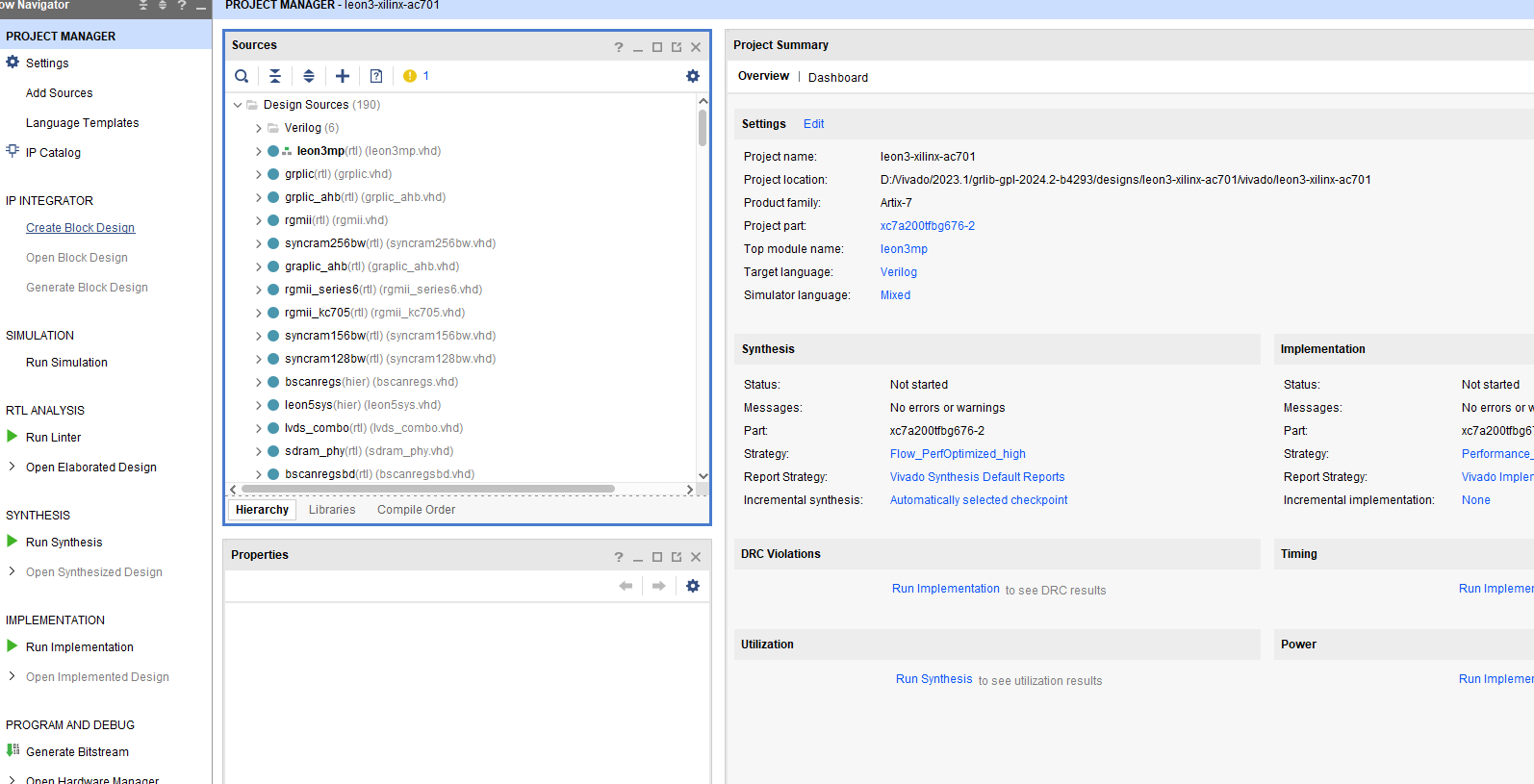Collapse all Flow Navigator sections icon
Image resolution: width=1534 pixels, height=784 pixels.
tap(143, 6)
